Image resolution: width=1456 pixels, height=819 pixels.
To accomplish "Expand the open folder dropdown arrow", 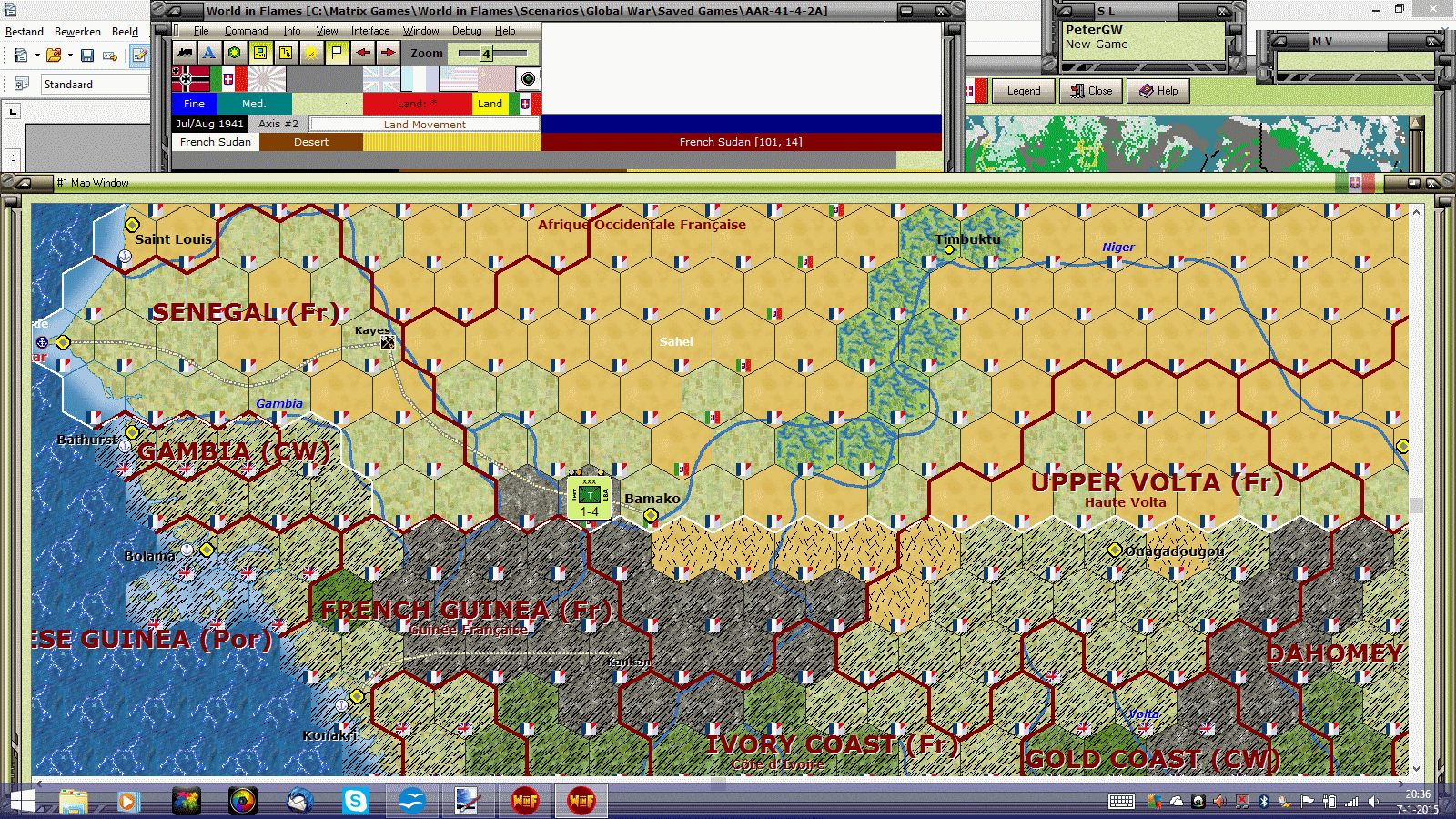I will [x=70, y=56].
